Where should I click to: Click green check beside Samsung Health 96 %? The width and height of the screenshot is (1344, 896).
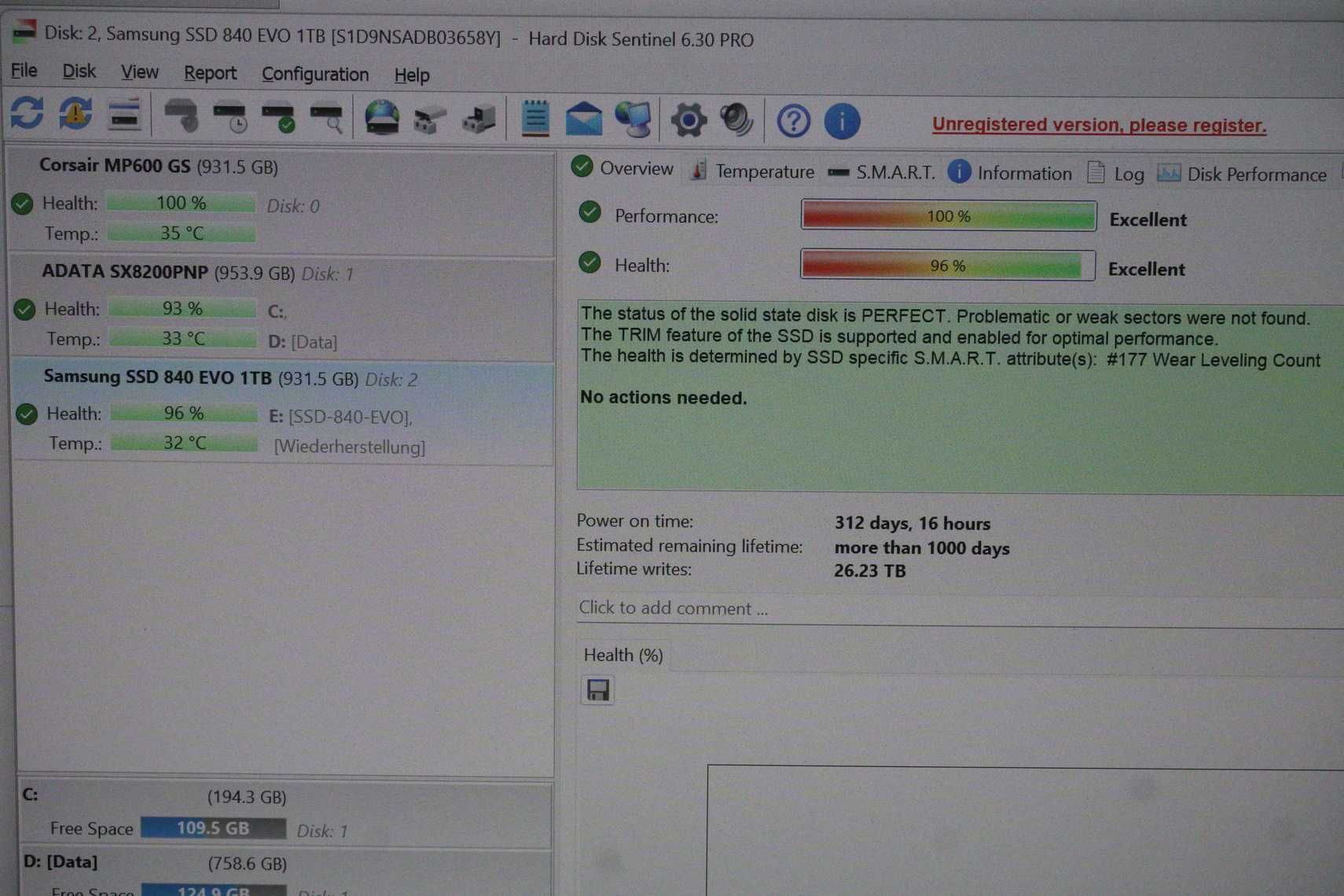tap(27, 413)
